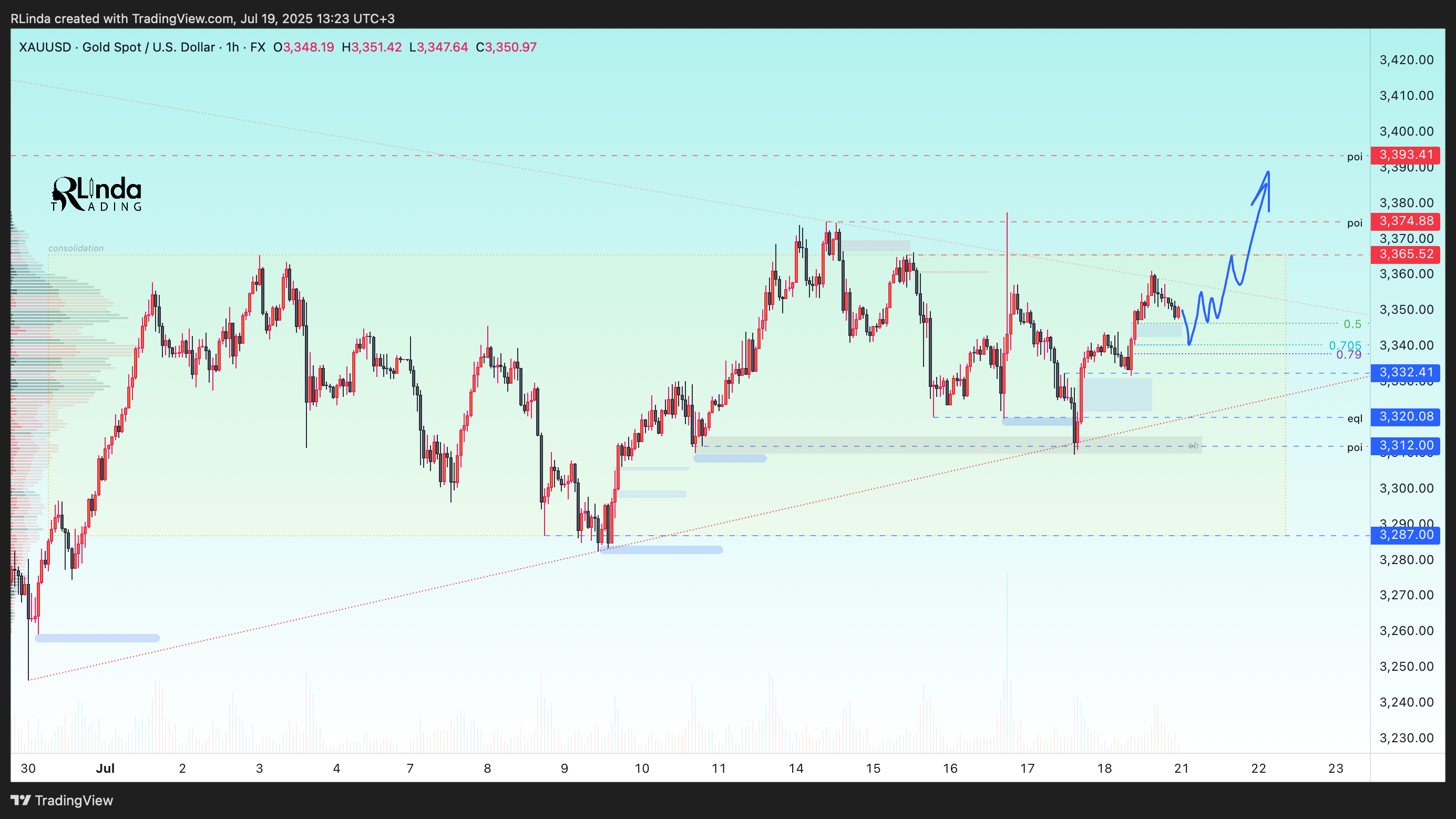This screenshot has width=1456, height=819.
Task: Click the 3,374.88 red price label
Action: pyautogui.click(x=1406, y=221)
